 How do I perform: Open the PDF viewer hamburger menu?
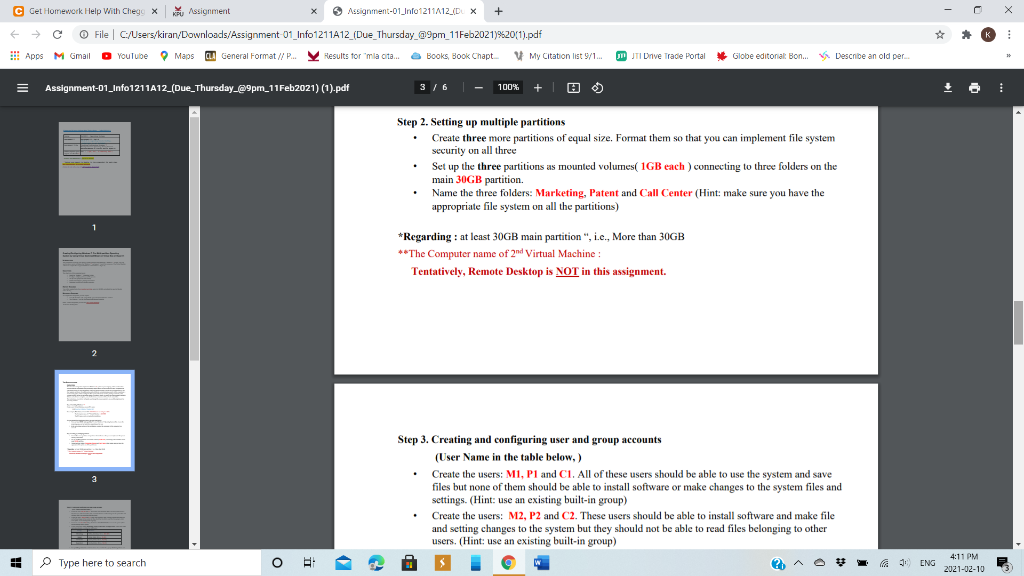[21, 87]
